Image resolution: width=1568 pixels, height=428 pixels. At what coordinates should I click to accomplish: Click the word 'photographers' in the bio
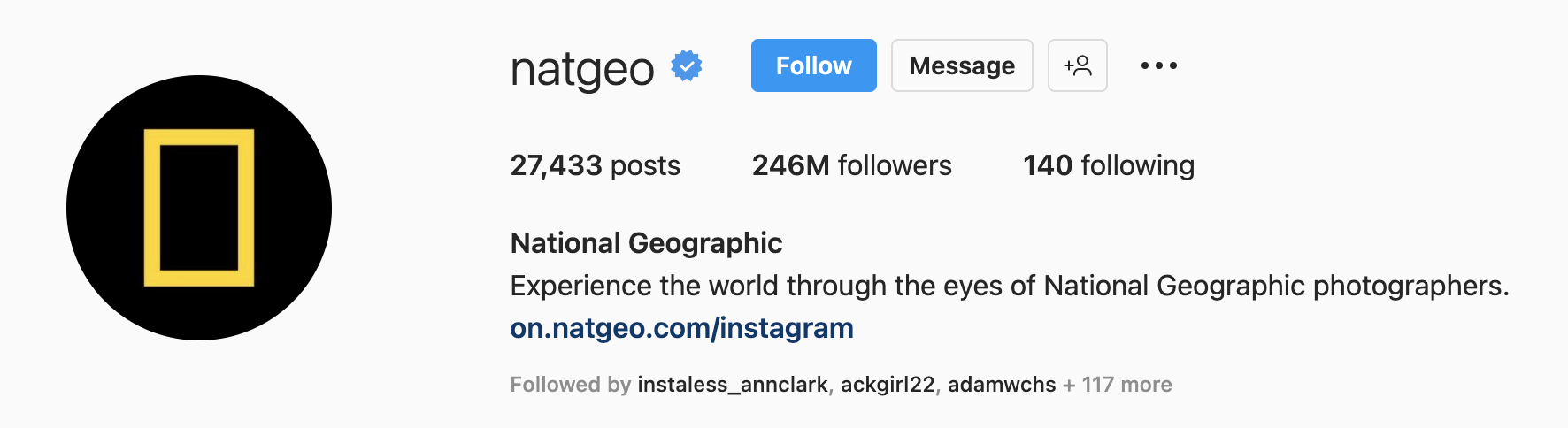coord(1410,286)
